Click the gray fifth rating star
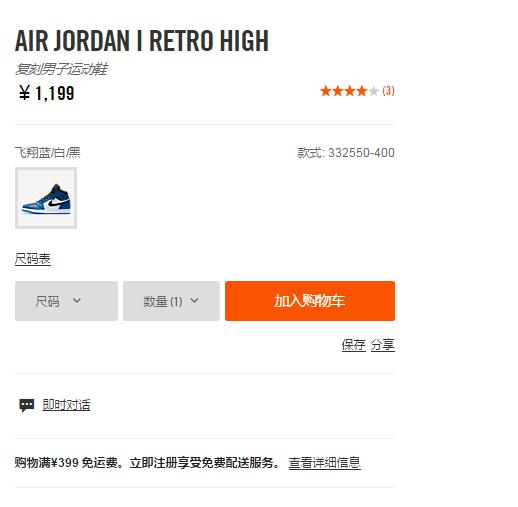The height and width of the screenshot is (507, 518). pos(373,91)
